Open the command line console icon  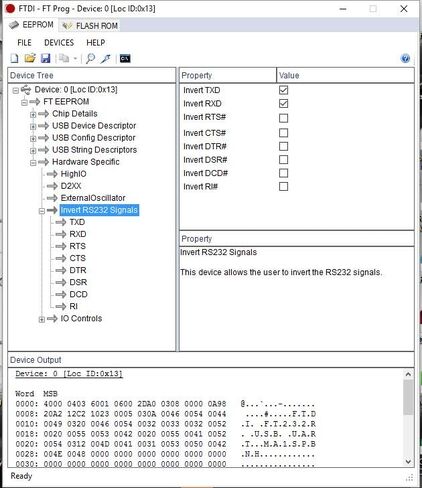(x=125, y=59)
